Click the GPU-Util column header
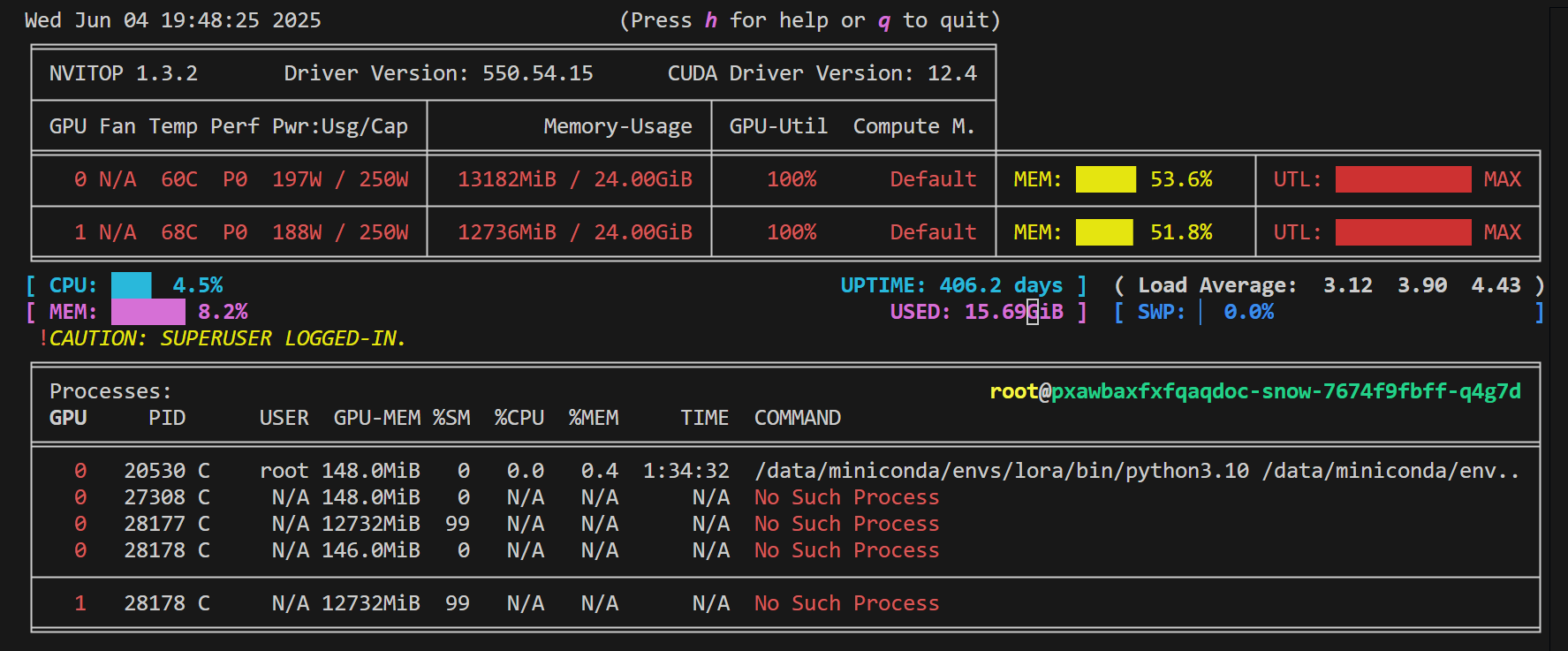This screenshot has width=1568, height=651. 778,126
